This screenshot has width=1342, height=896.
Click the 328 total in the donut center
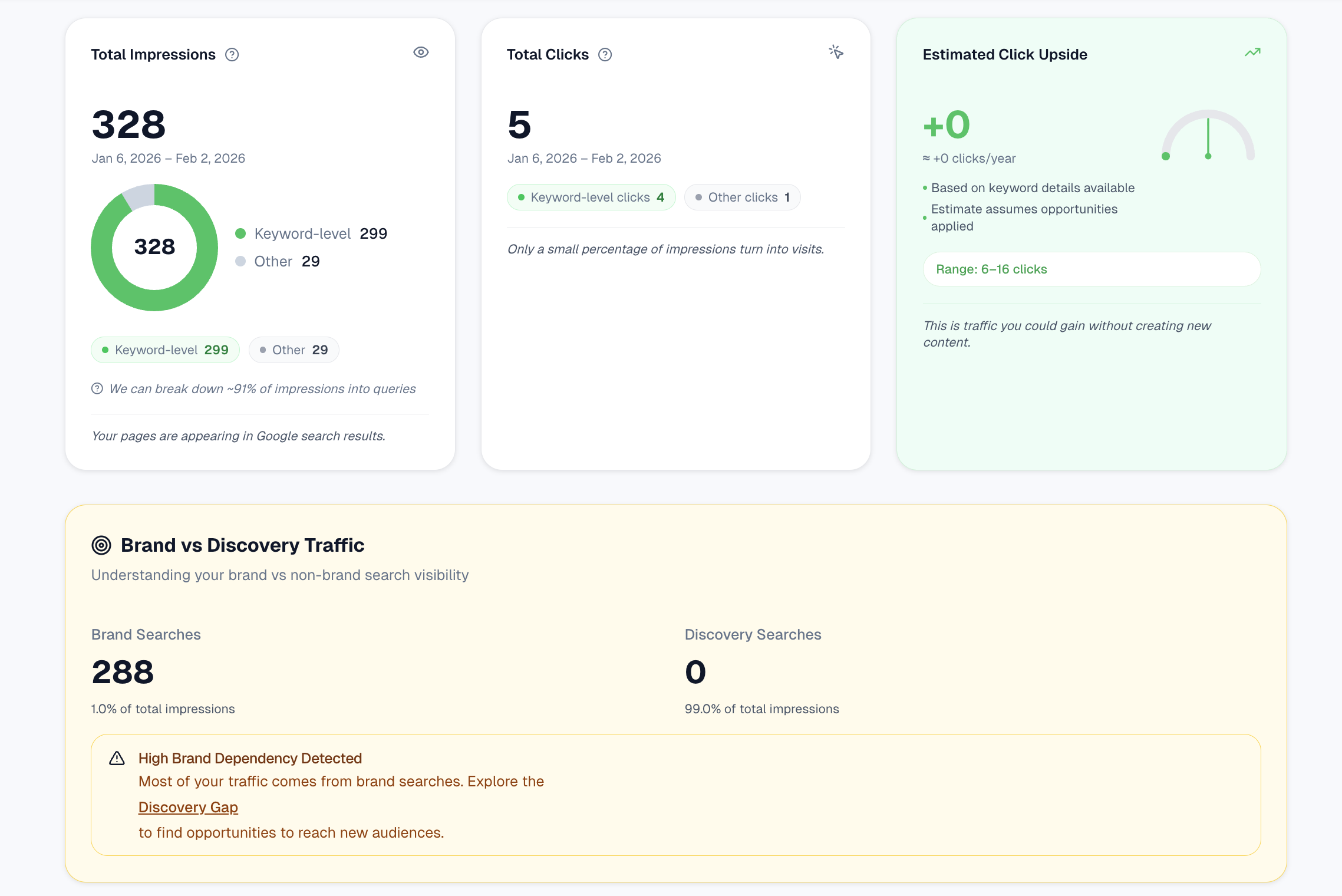(x=154, y=247)
